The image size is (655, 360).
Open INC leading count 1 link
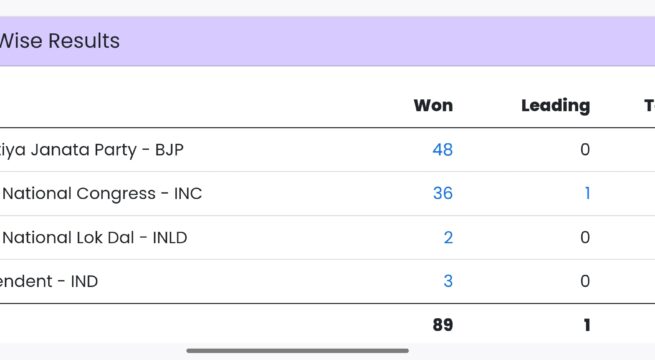pyautogui.click(x=587, y=193)
